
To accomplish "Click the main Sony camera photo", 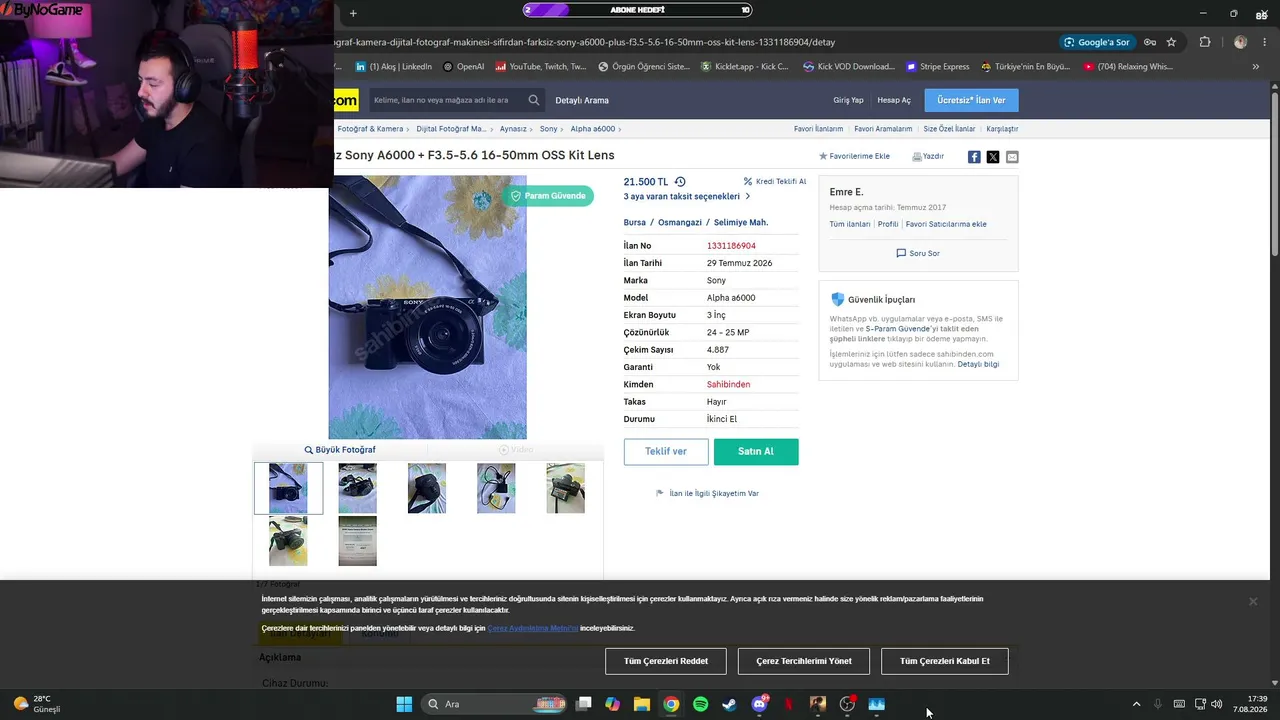I will coord(428,307).
